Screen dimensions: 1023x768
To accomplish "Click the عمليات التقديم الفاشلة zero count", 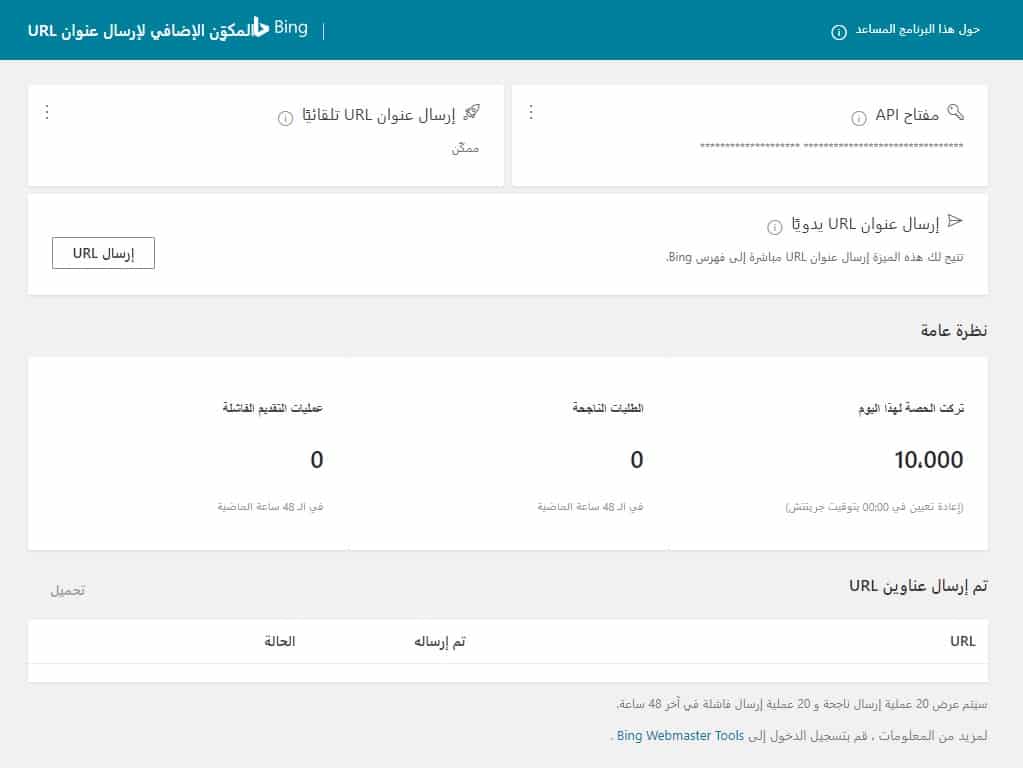I will tap(316, 460).
